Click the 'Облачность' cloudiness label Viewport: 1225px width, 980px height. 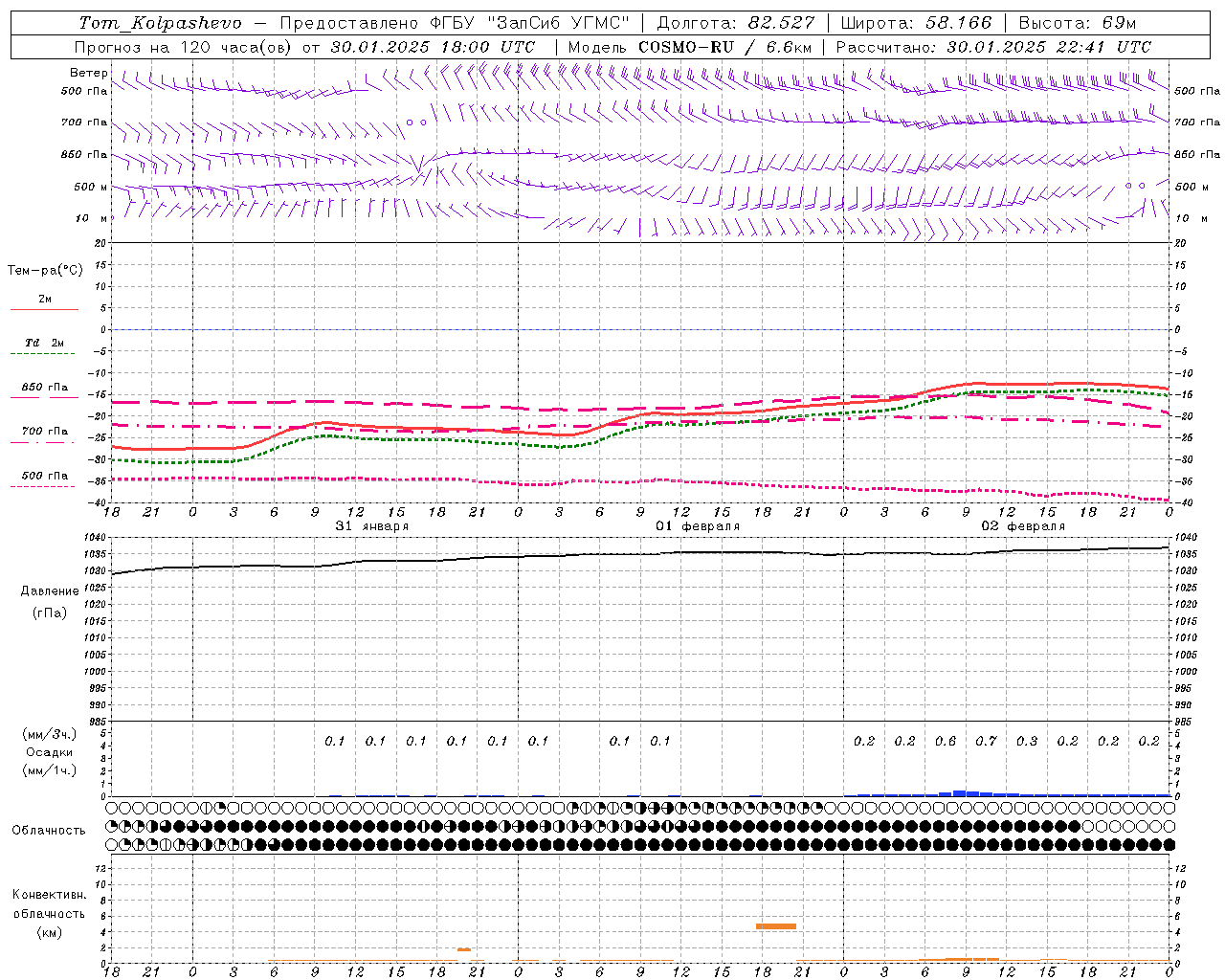pyautogui.click(x=49, y=830)
